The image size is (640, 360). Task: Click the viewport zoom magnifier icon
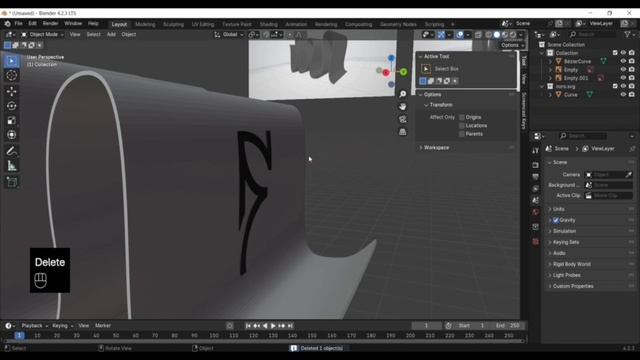coord(402,94)
